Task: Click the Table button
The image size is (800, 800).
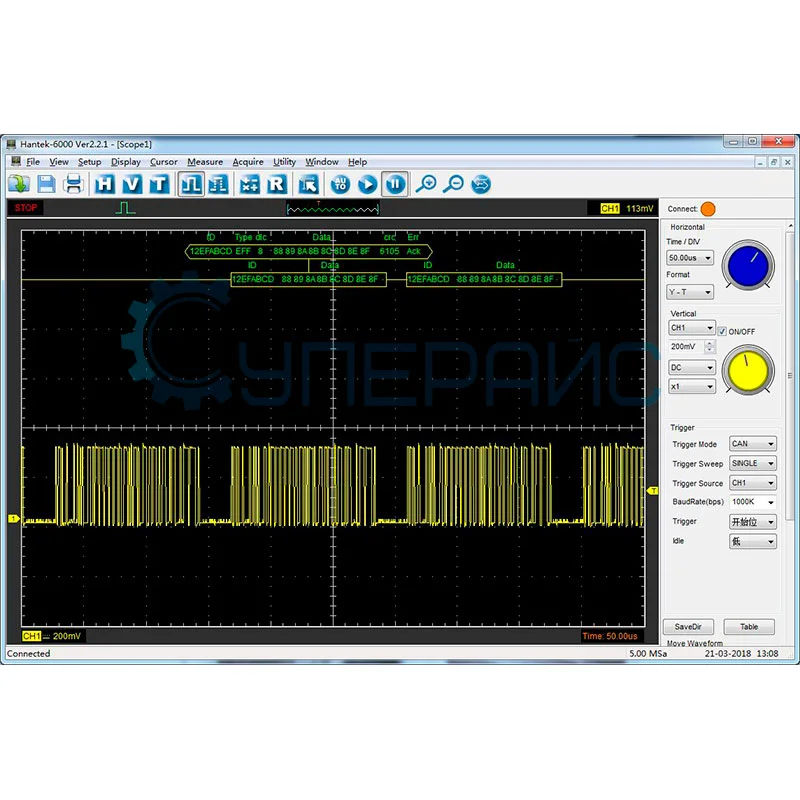Action: coord(748,627)
